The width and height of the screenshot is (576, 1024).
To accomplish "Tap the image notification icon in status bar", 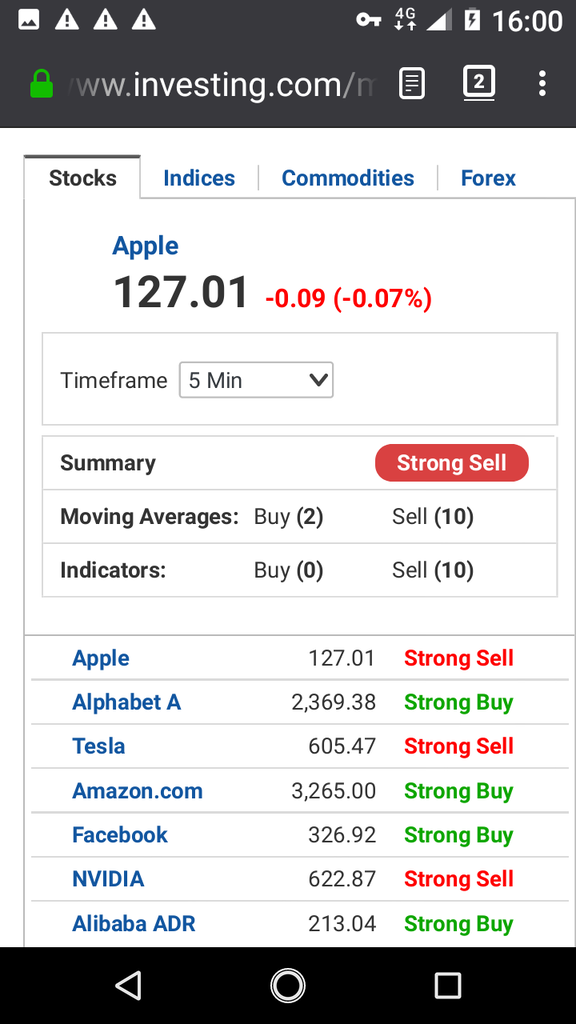I will [28, 20].
